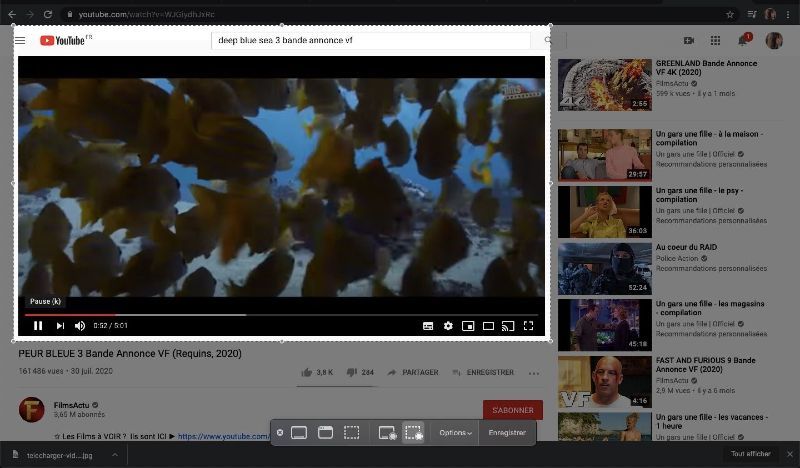Open the player settings gear
The width and height of the screenshot is (800, 468).
[448, 326]
